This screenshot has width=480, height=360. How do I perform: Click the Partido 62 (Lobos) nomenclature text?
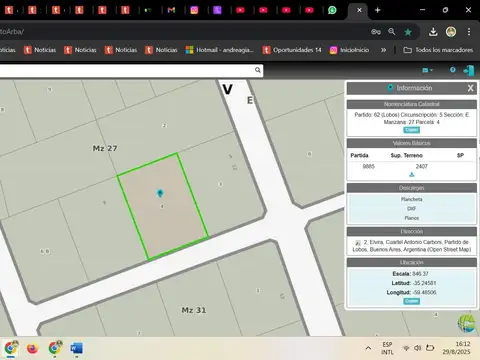pos(412,118)
